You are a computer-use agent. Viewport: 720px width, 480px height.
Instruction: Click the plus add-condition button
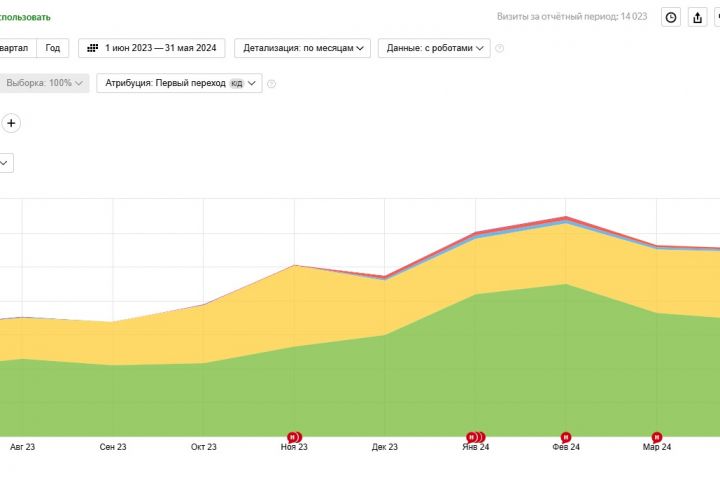pyautogui.click(x=11, y=123)
